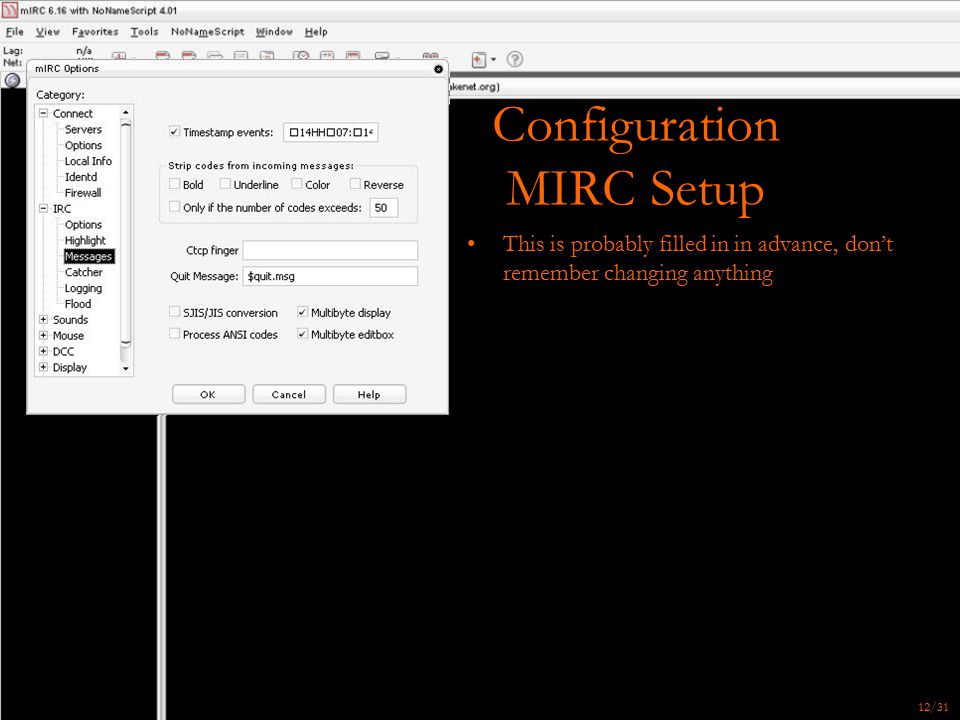Click the category list scrollbar thumb

pyautogui.click(x=126, y=231)
